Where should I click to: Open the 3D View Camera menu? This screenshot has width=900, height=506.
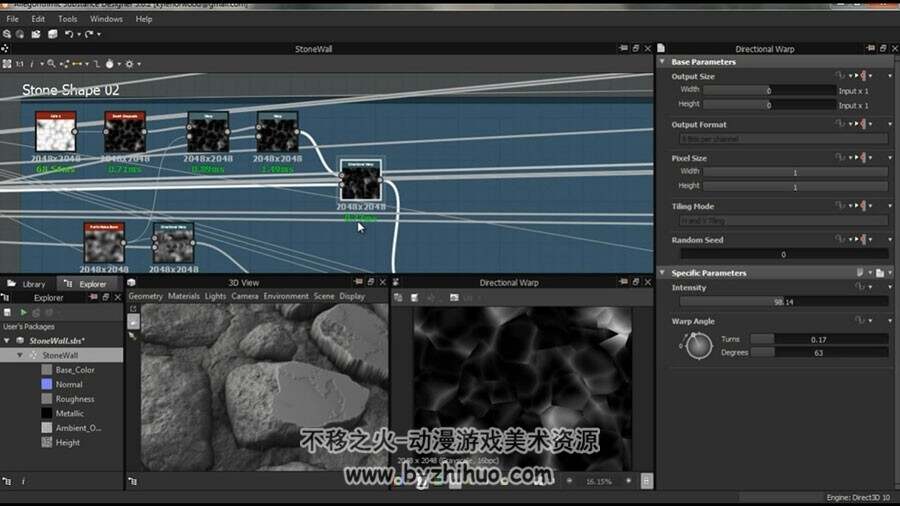click(x=245, y=297)
